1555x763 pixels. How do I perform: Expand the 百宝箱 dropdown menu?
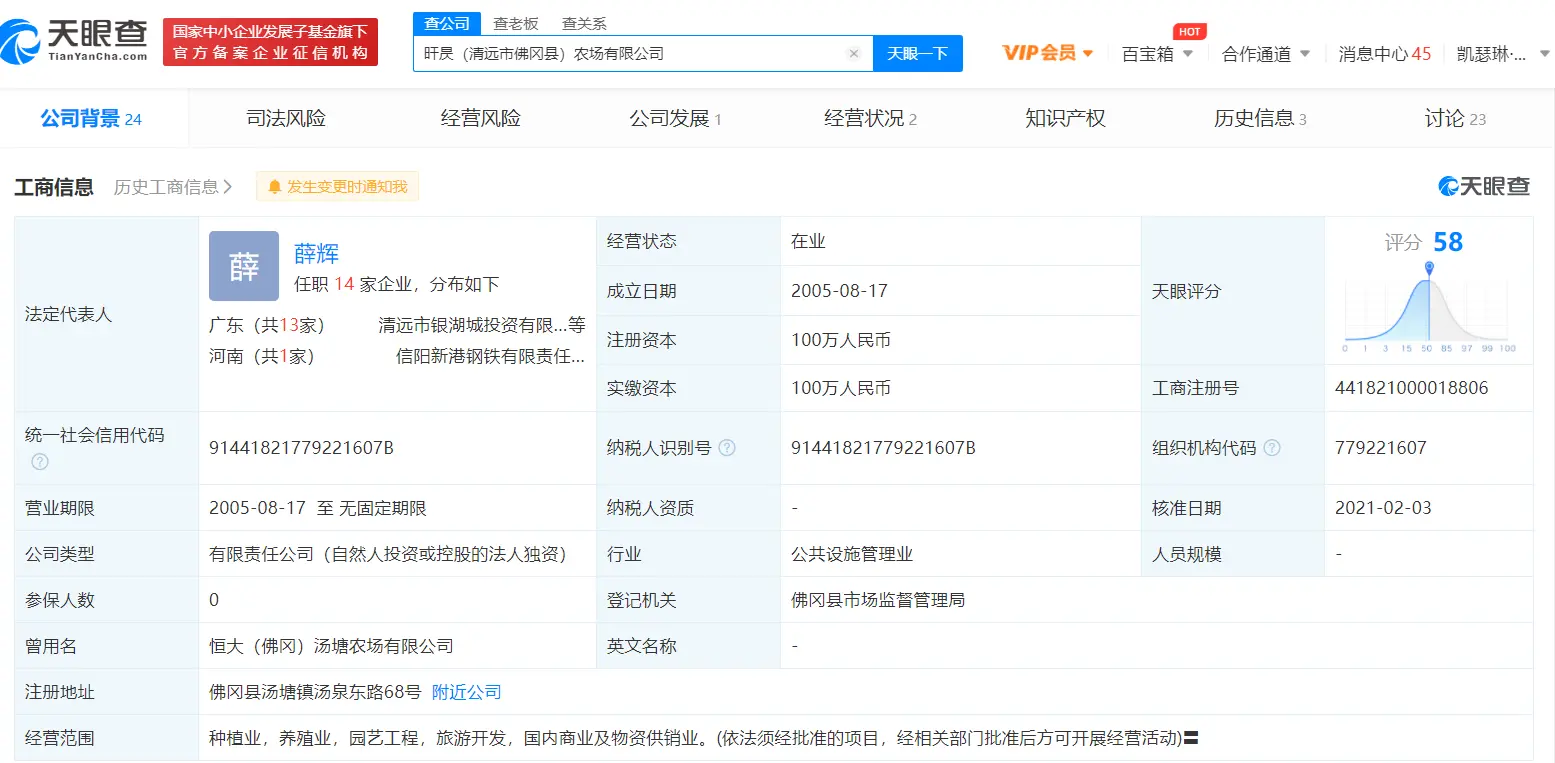click(x=1157, y=54)
